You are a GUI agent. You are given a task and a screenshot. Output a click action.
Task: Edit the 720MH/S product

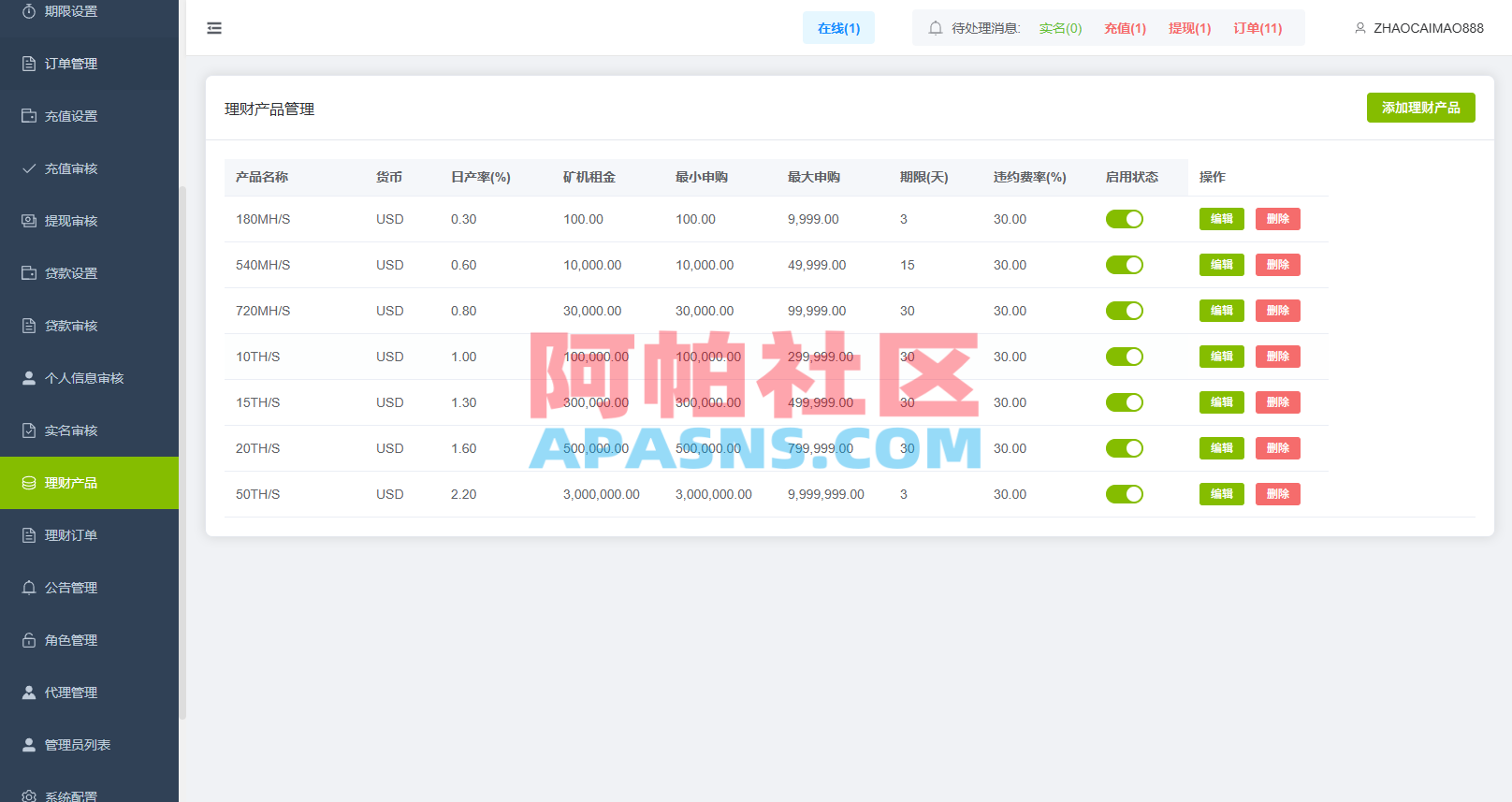(1222, 311)
